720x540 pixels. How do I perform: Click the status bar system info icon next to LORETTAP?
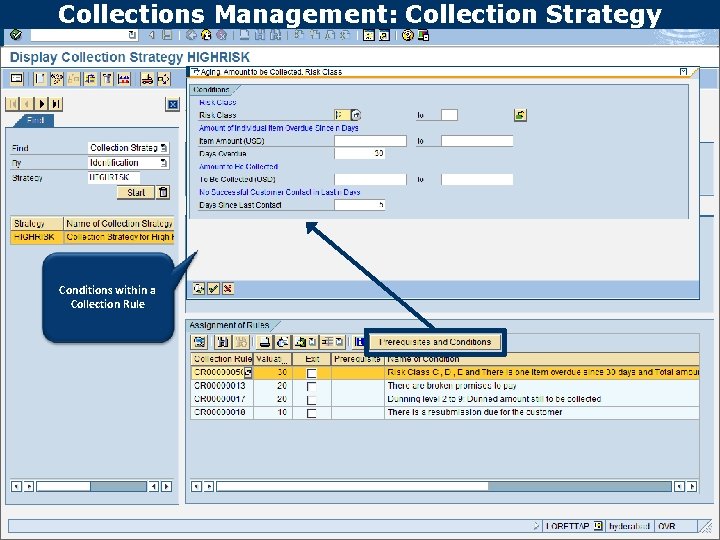tap(598, 526)
